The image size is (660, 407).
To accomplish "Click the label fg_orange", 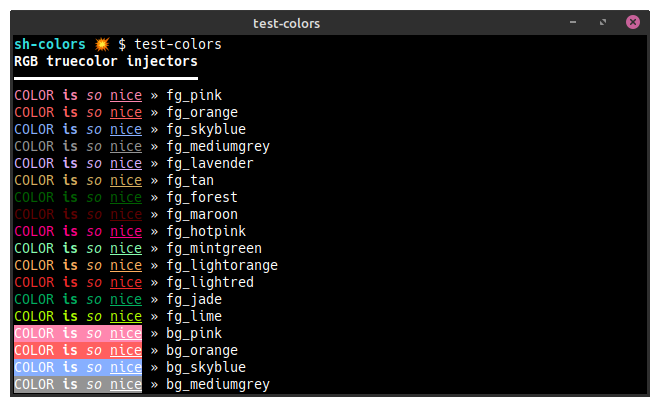I will 202,112.
